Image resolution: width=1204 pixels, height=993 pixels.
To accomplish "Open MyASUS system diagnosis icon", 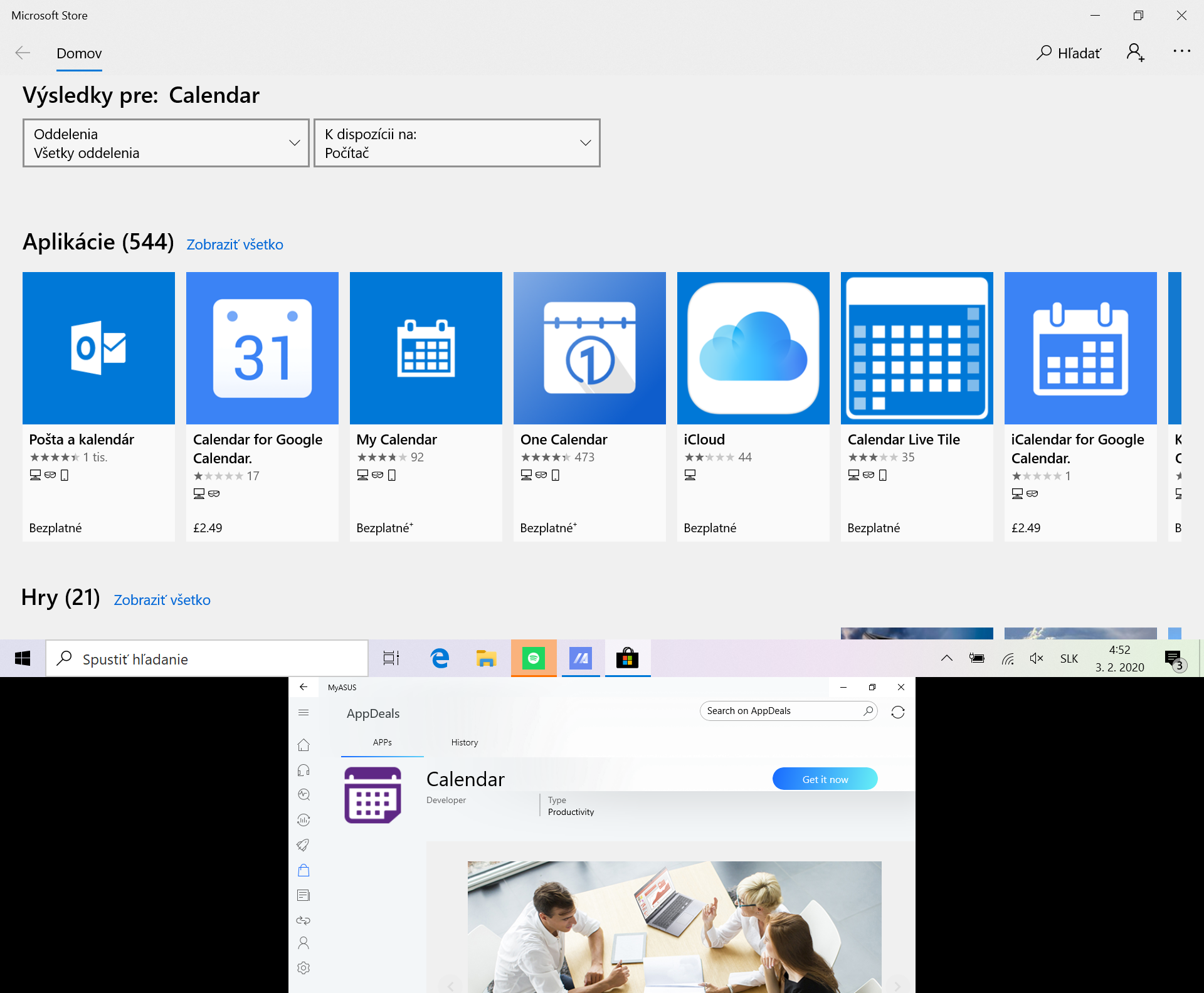I will (304, 795).
